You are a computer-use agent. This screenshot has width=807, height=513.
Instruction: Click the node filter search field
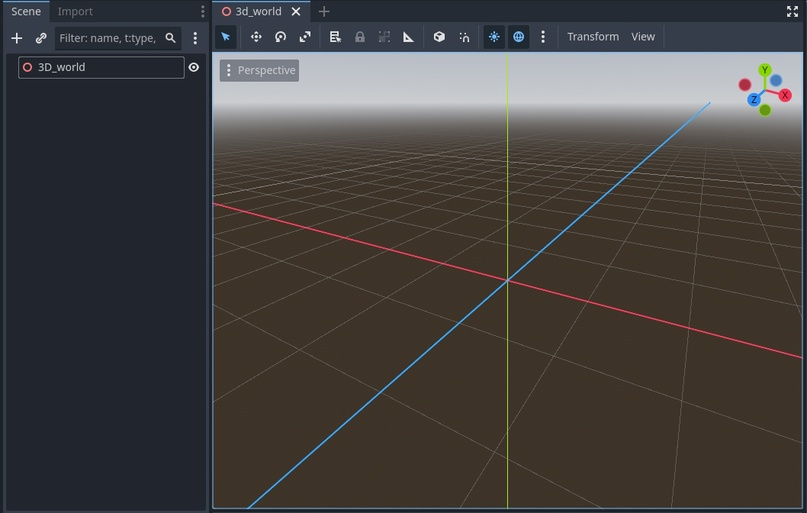[108, 38]
